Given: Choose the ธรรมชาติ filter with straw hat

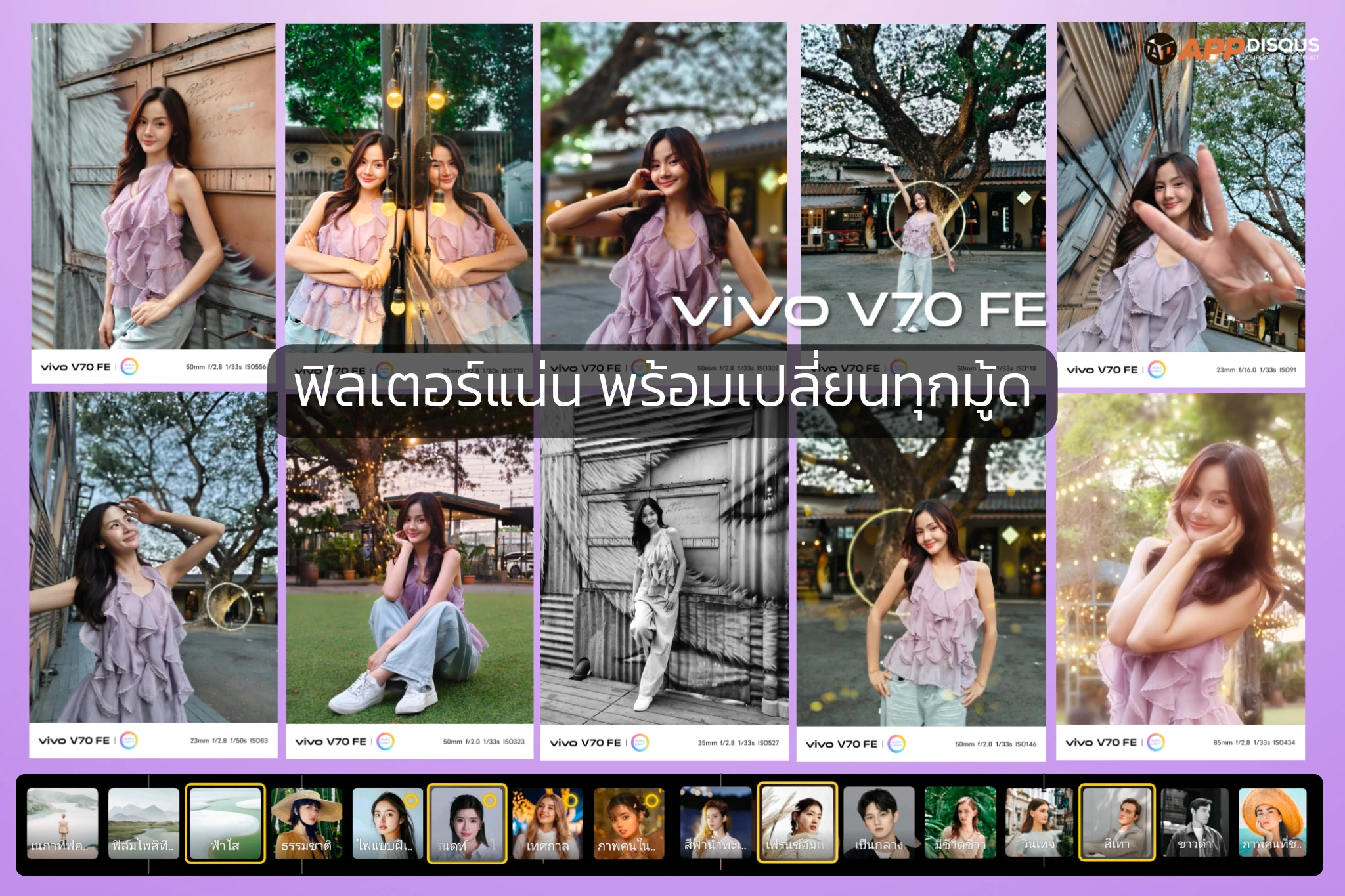Looking at the screenshot, I should (x=306, y=823).
